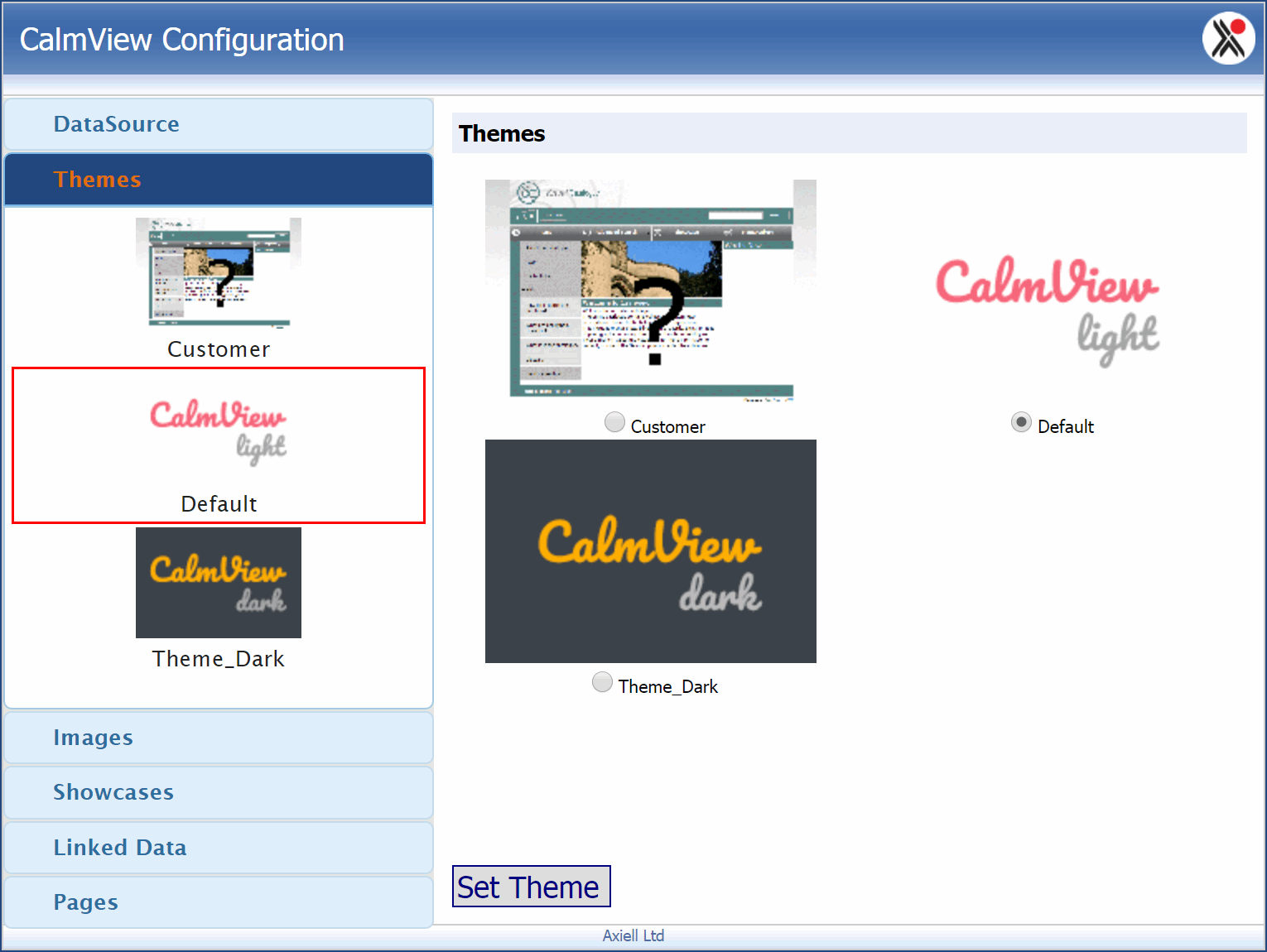Collapse the Themes accordion section

(x=219, y=180)
